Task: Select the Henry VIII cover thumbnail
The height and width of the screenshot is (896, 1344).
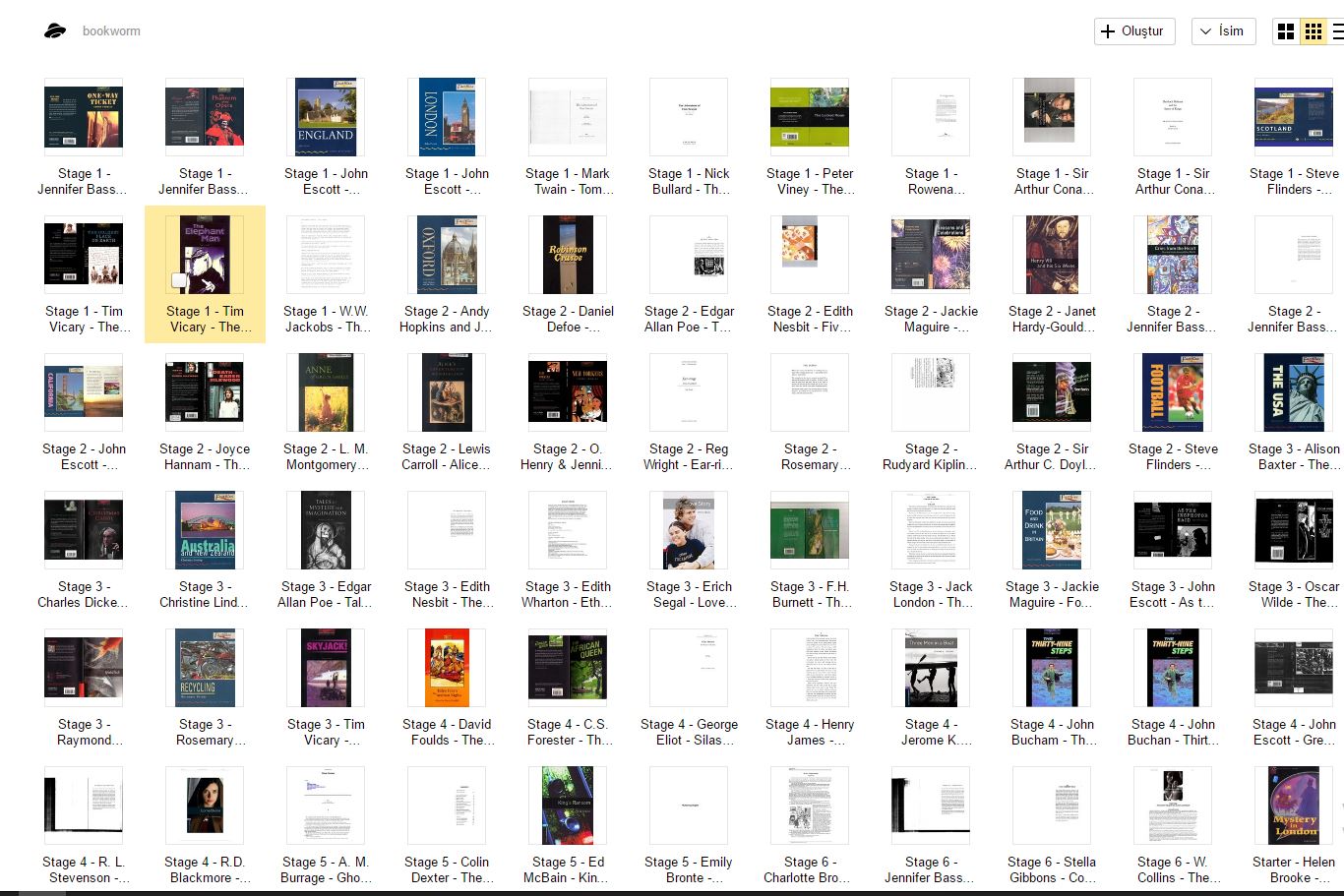Action: [1052, 255]
